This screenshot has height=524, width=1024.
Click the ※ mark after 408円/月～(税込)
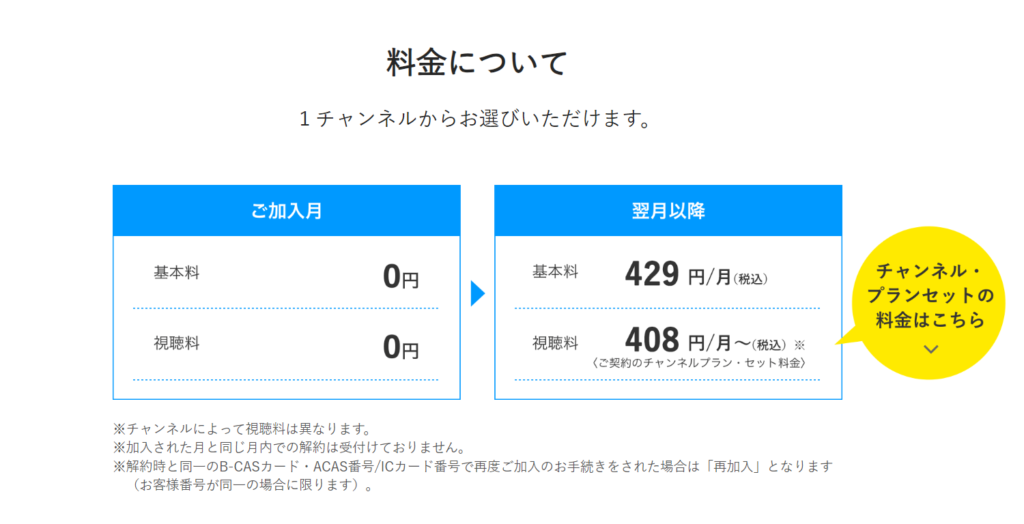pos(799,346)
